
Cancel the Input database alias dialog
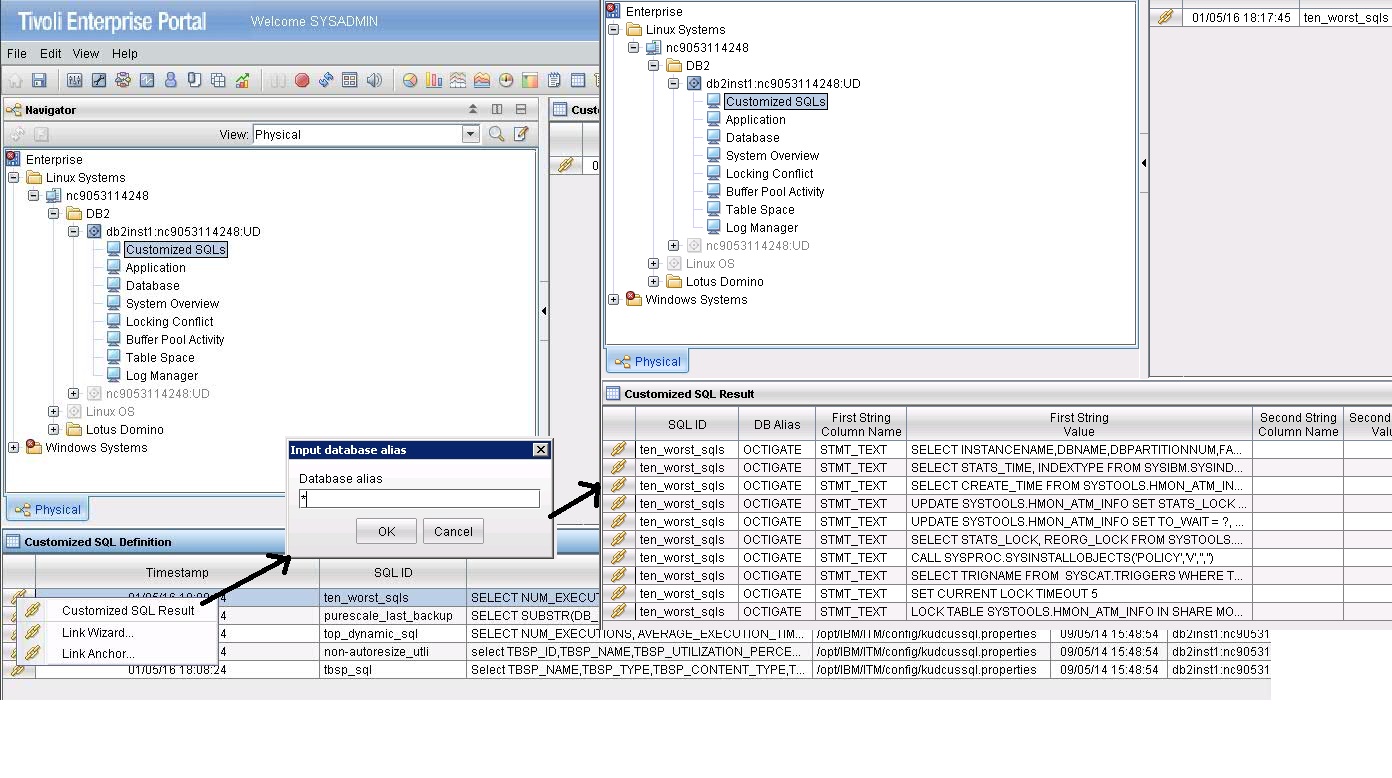pyautogui.click(x=453, y=531)
